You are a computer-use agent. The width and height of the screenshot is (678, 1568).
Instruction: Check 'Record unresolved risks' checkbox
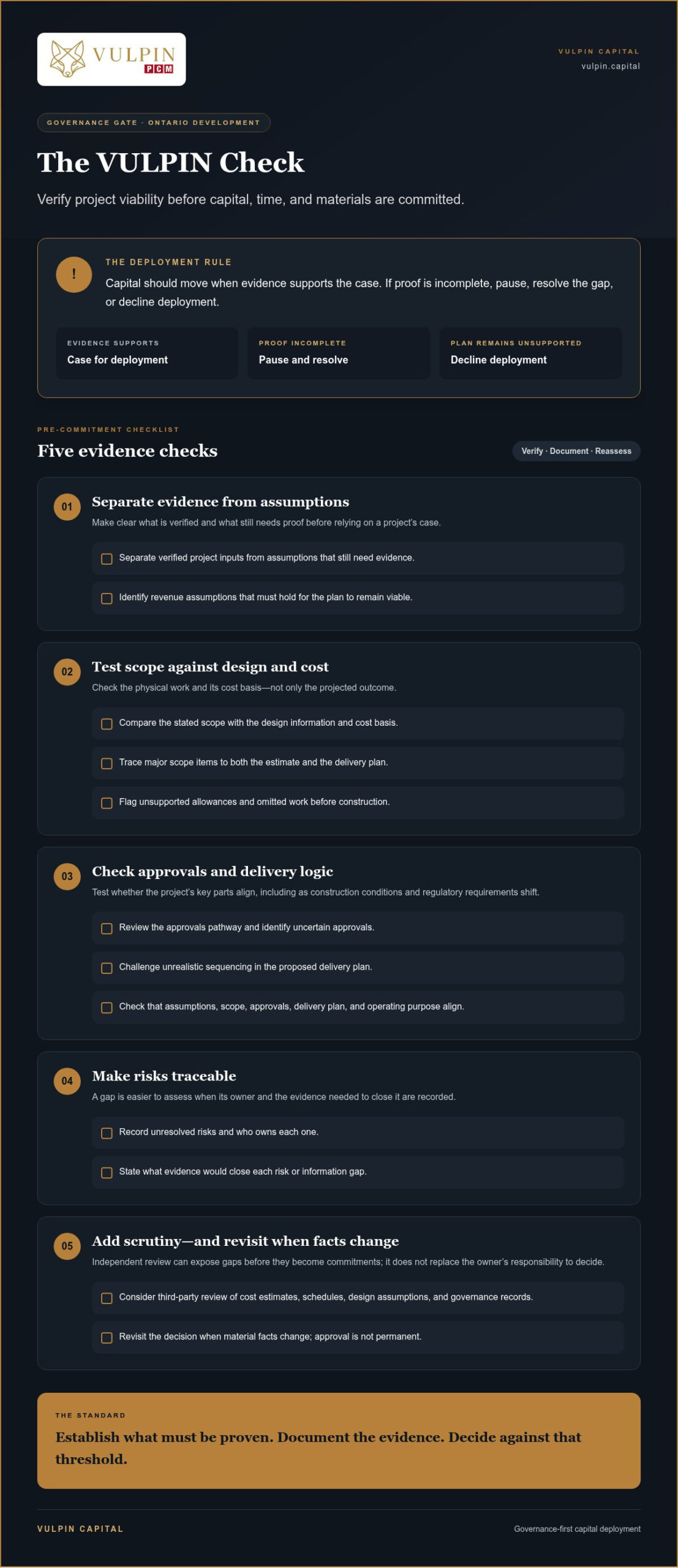click(107, 1133)
